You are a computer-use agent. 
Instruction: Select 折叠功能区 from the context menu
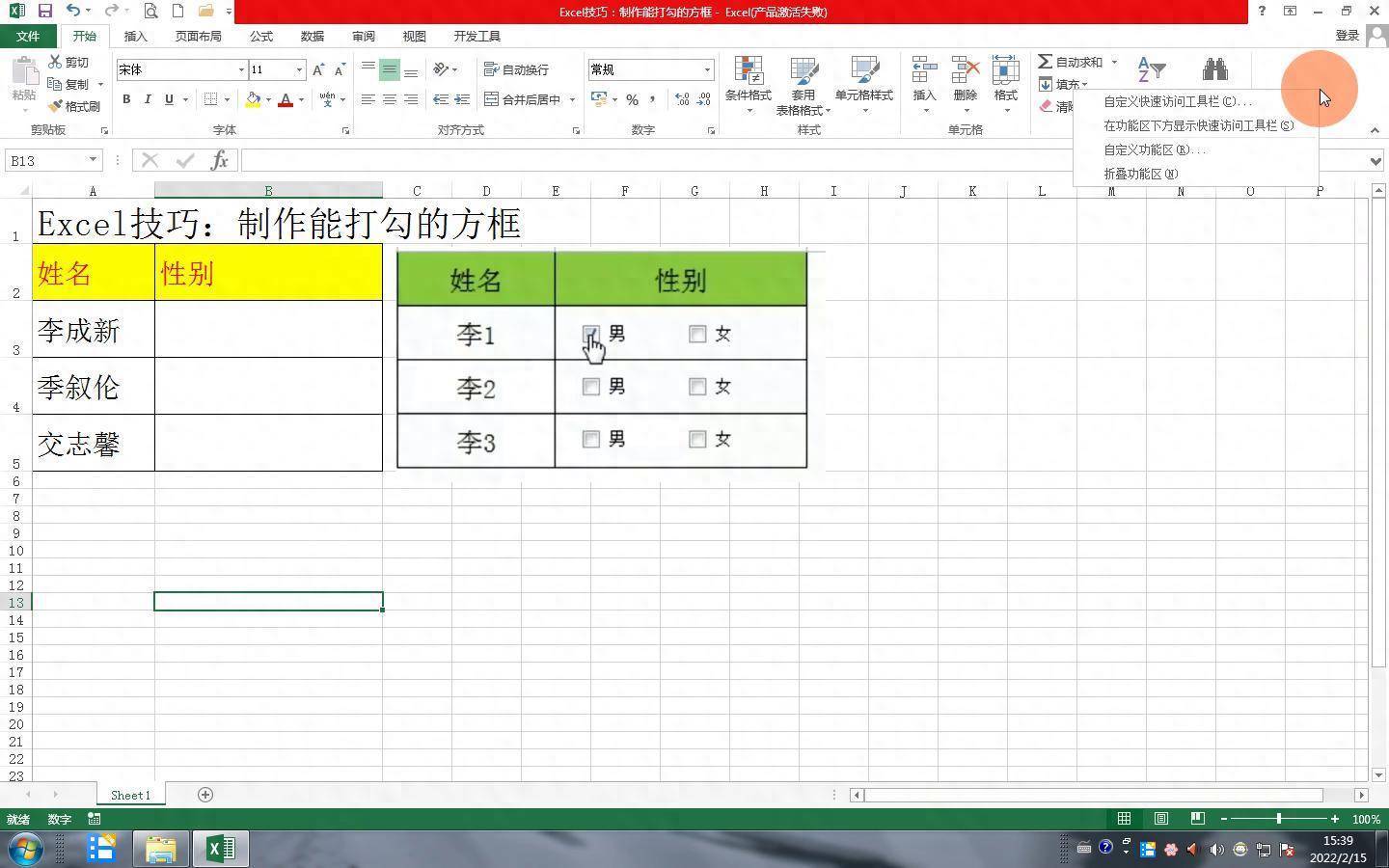(x=1140, y=174)
